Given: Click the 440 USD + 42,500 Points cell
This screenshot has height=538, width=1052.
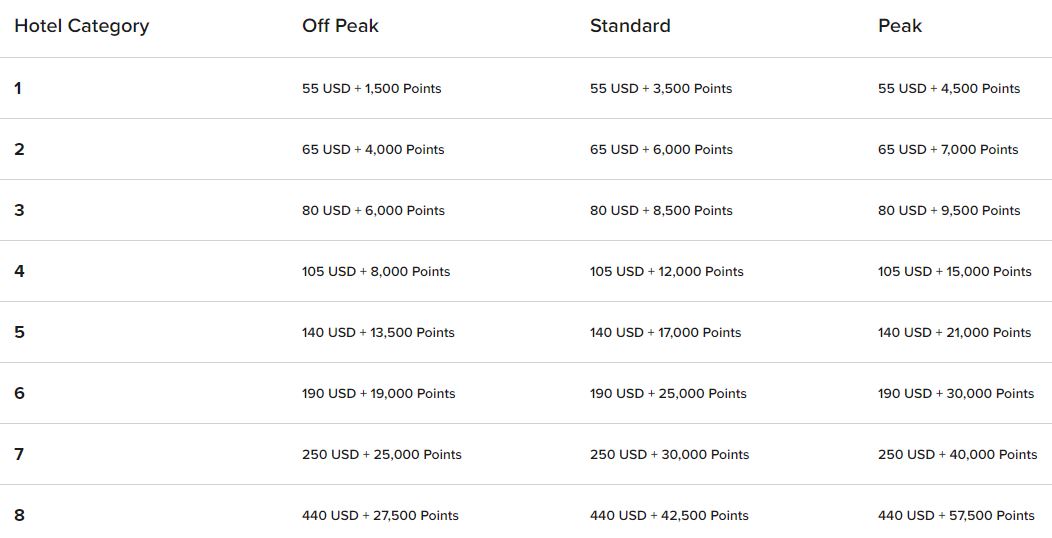Looking at the screenshot, I should pyautogui.click(x=669, y=515).
